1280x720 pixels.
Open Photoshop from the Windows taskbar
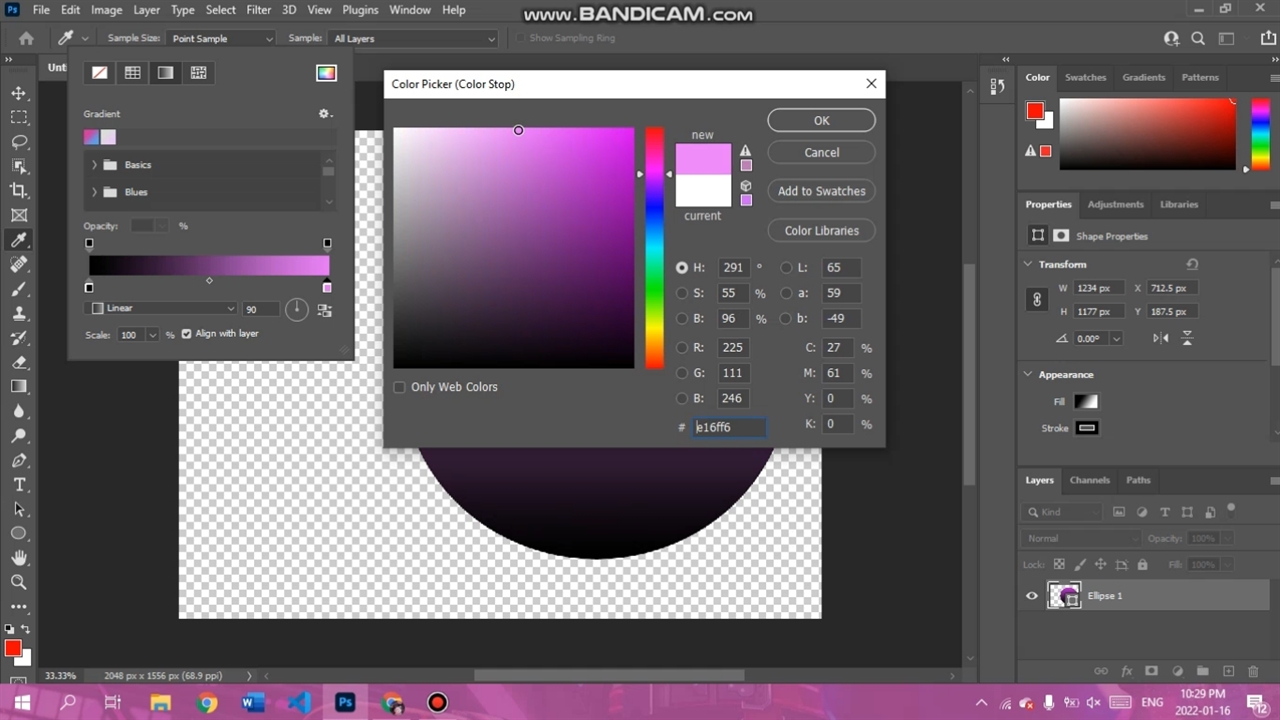click(345, 702)
